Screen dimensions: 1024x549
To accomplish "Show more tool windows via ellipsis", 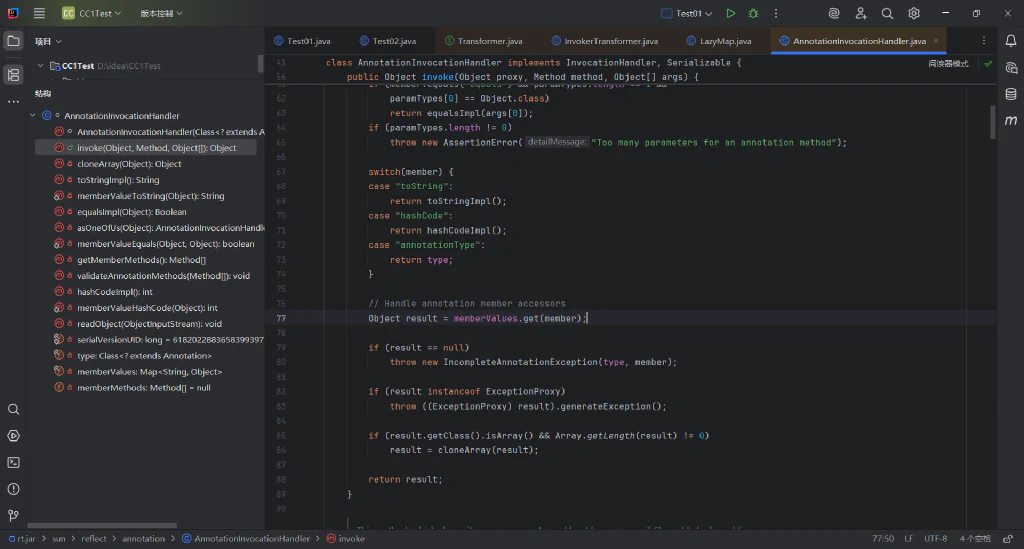I will 13,102.
